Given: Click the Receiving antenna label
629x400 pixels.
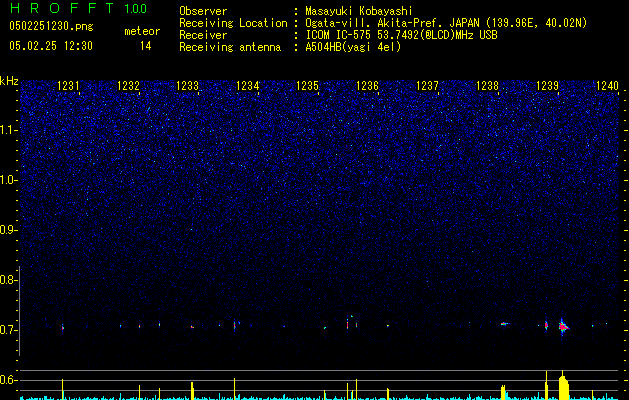Looking at the screenshot, I should 230,47.
